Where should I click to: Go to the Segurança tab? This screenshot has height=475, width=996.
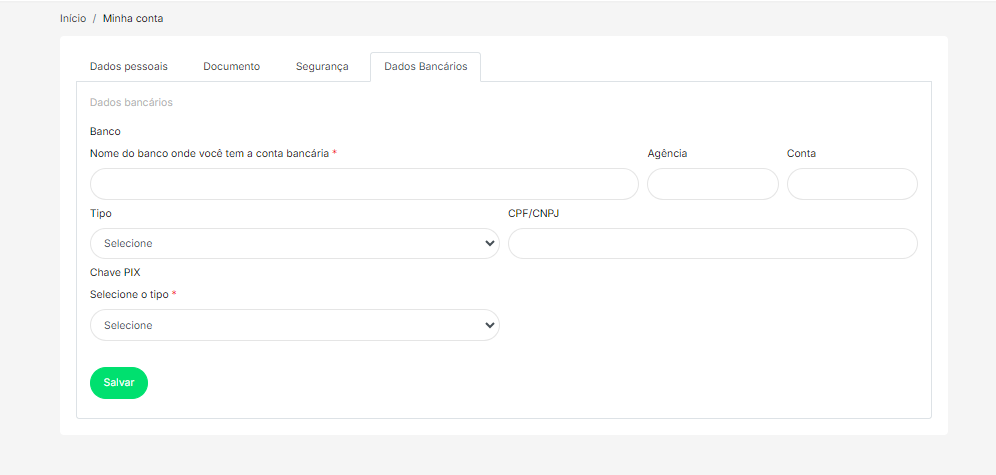click(322, 66)
